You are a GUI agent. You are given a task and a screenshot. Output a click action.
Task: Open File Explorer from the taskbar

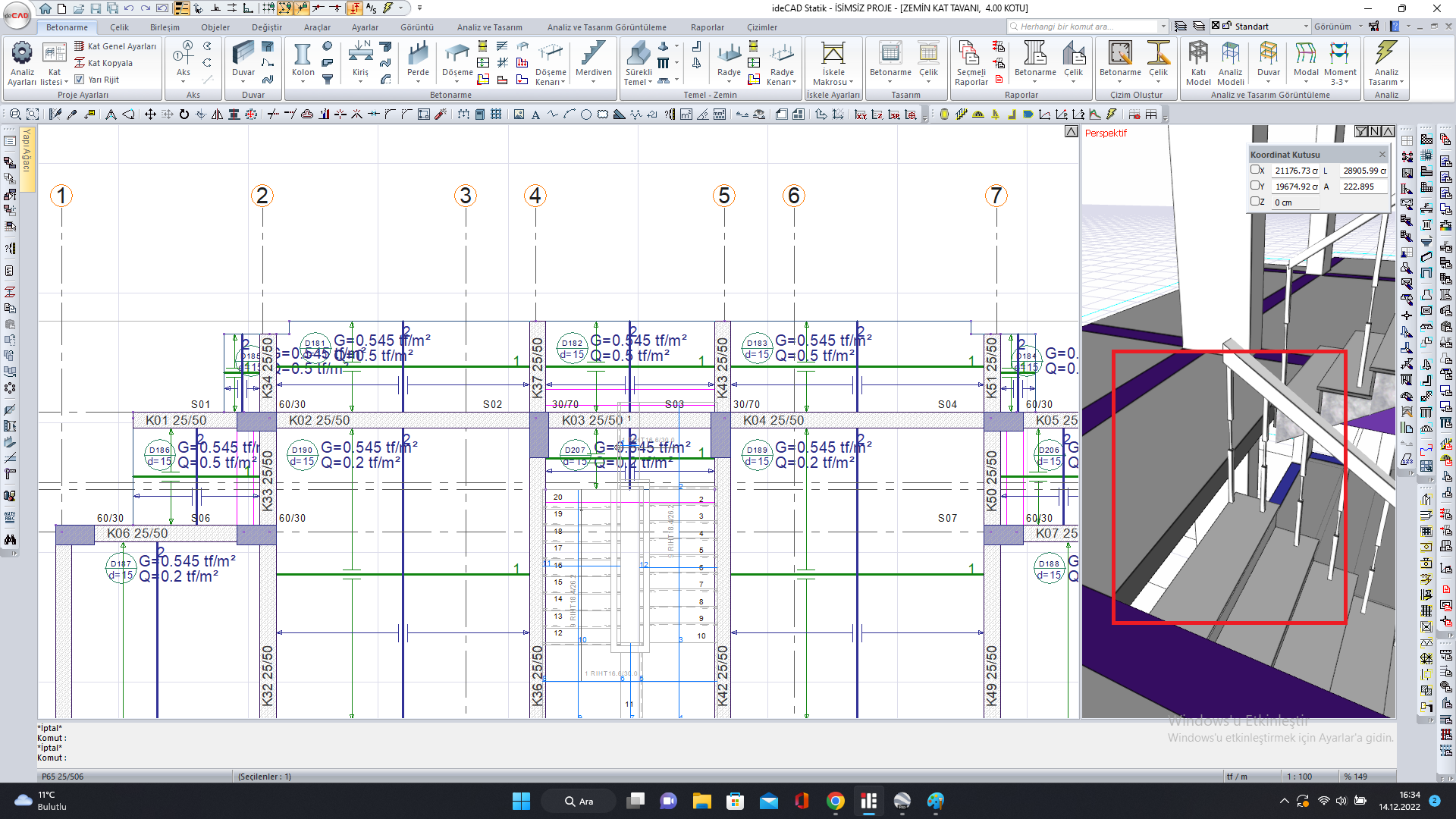(x=701, y=801)
